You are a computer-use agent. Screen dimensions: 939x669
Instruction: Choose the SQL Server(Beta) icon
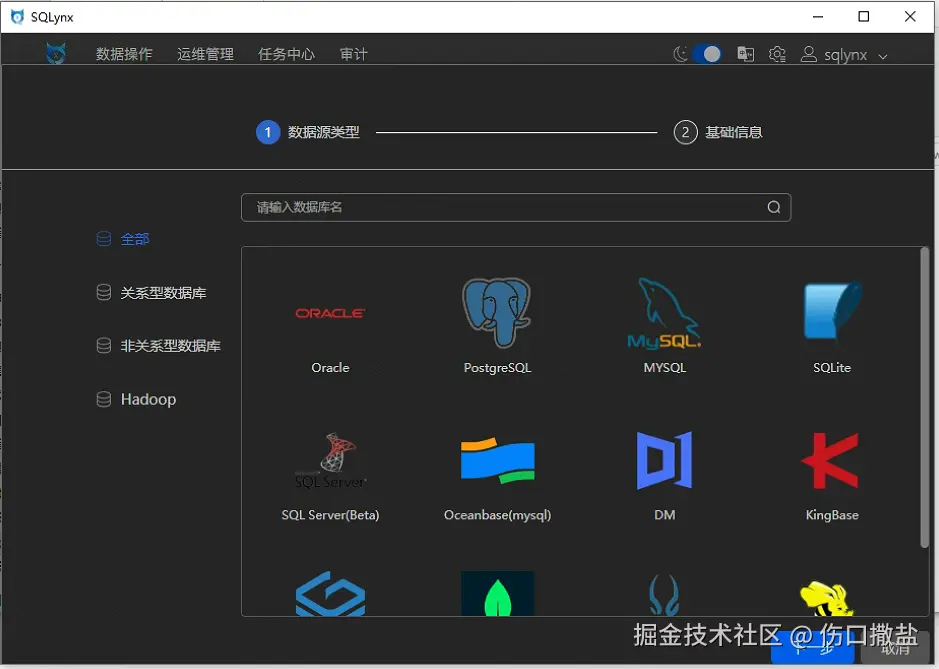tap(330, 460)
